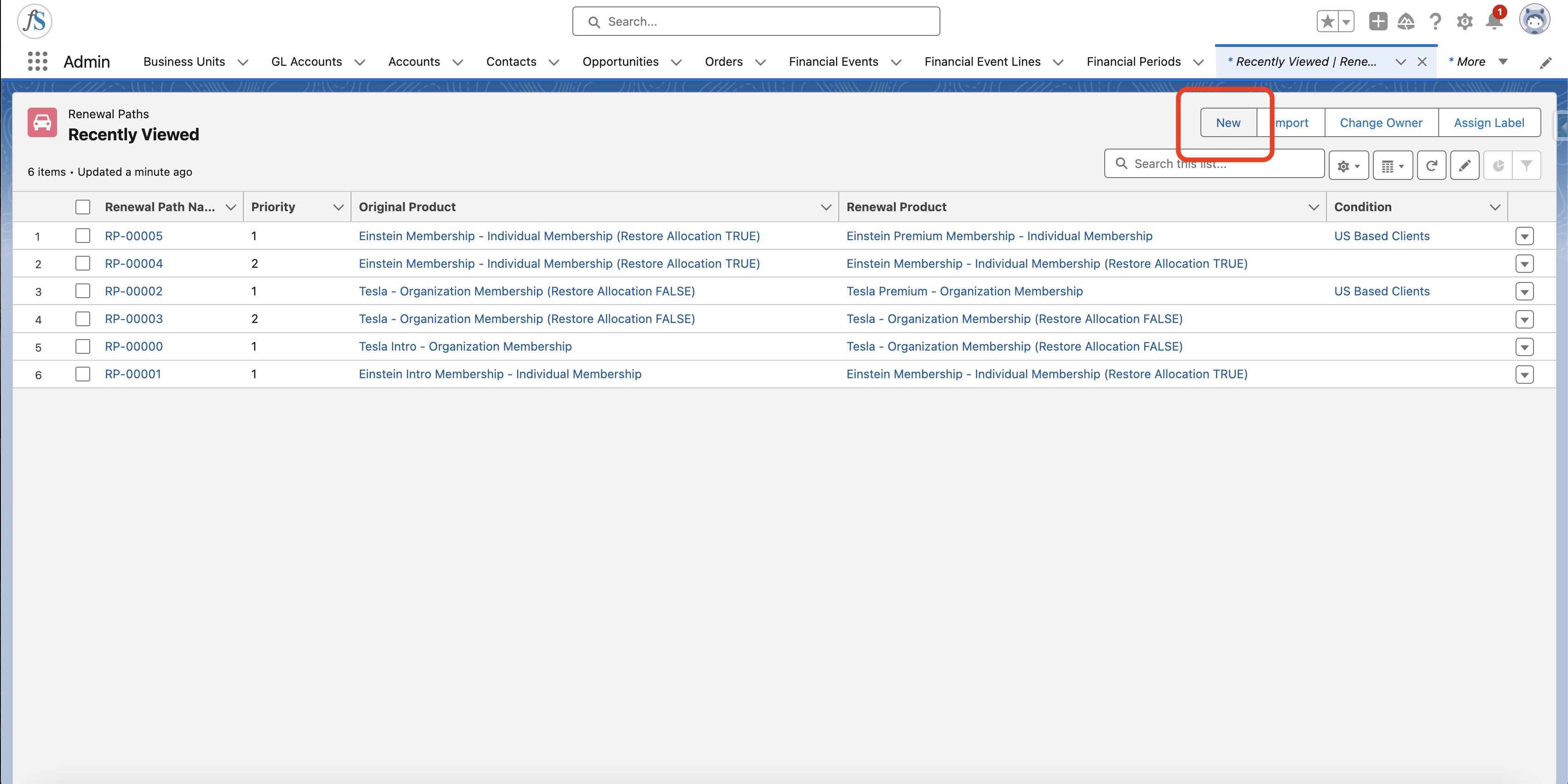Open the Help question mark icon
1568x784 pixels.
click(x=1435, y=22)
